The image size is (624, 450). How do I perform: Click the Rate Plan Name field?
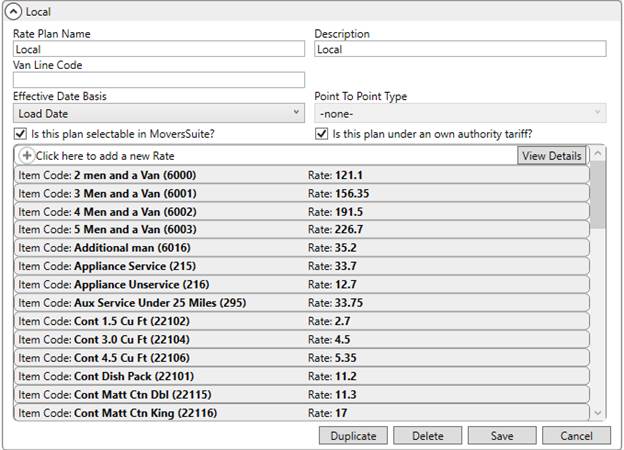[158, 49]
